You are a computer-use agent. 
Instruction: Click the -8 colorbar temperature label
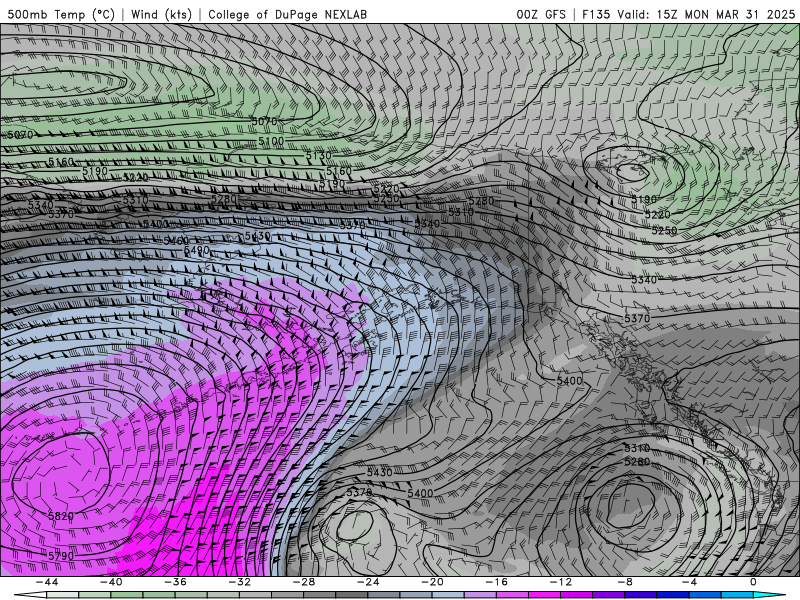pos(625,582)
